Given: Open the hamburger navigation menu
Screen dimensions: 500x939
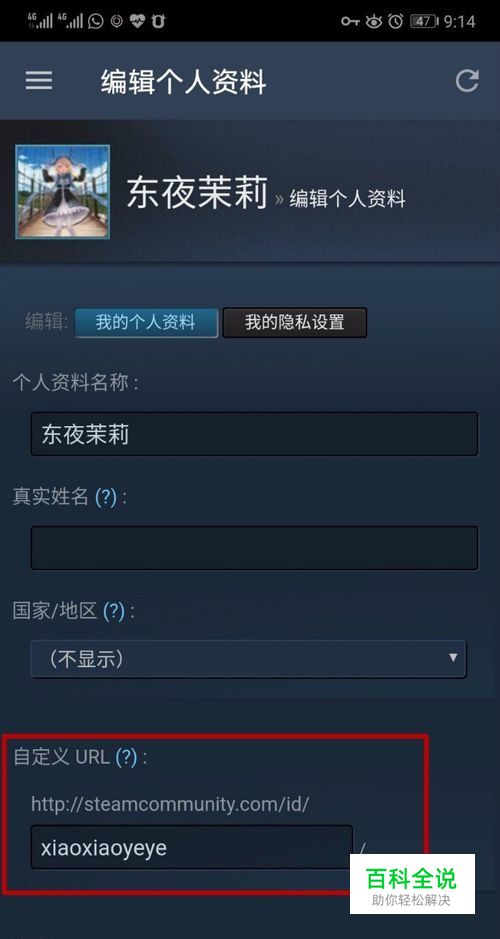Looking at the screenshot, I should click(x=38, y=81).
